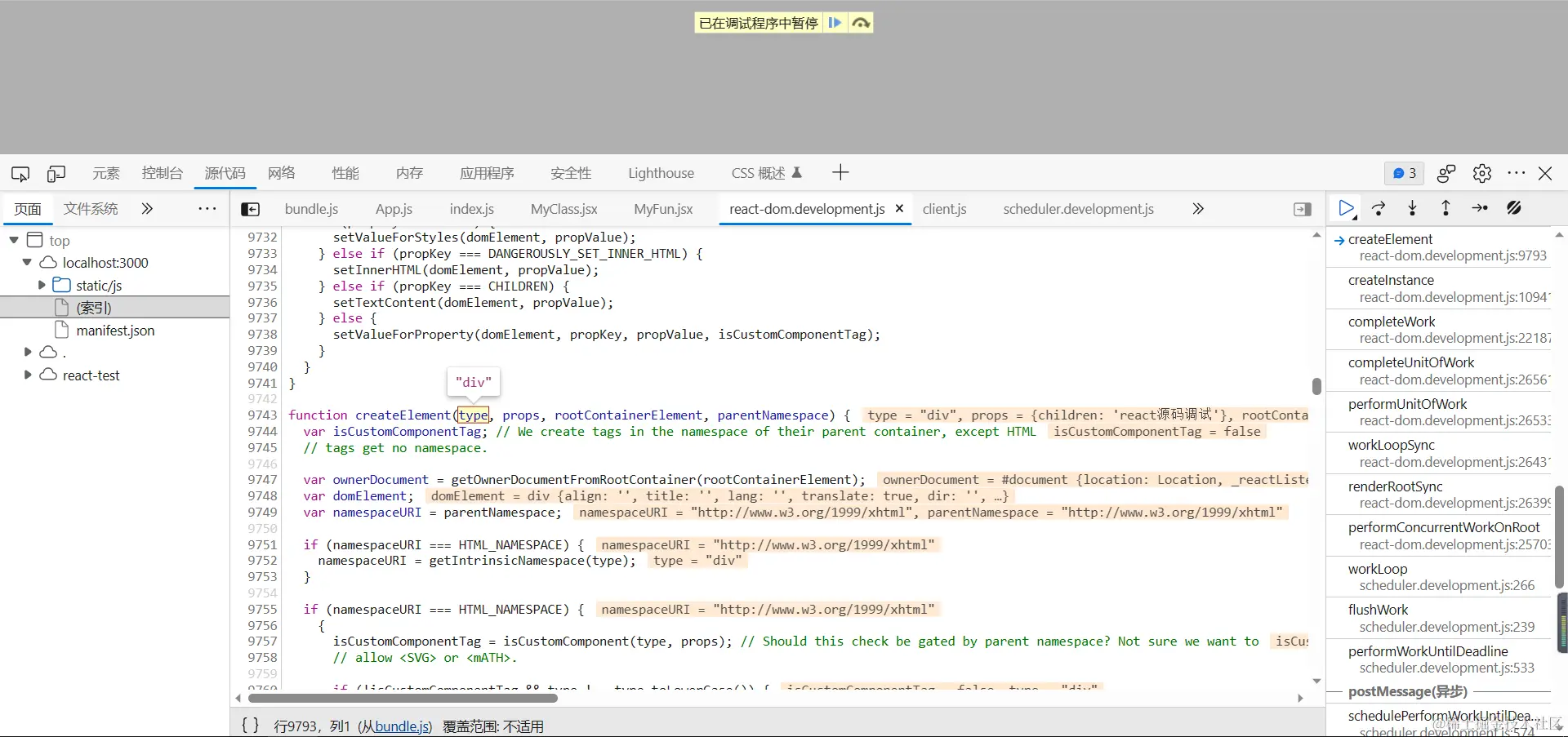Resume script execution in paused overlay
This screenshot has height=737, width=1568.
pos(835,23)
